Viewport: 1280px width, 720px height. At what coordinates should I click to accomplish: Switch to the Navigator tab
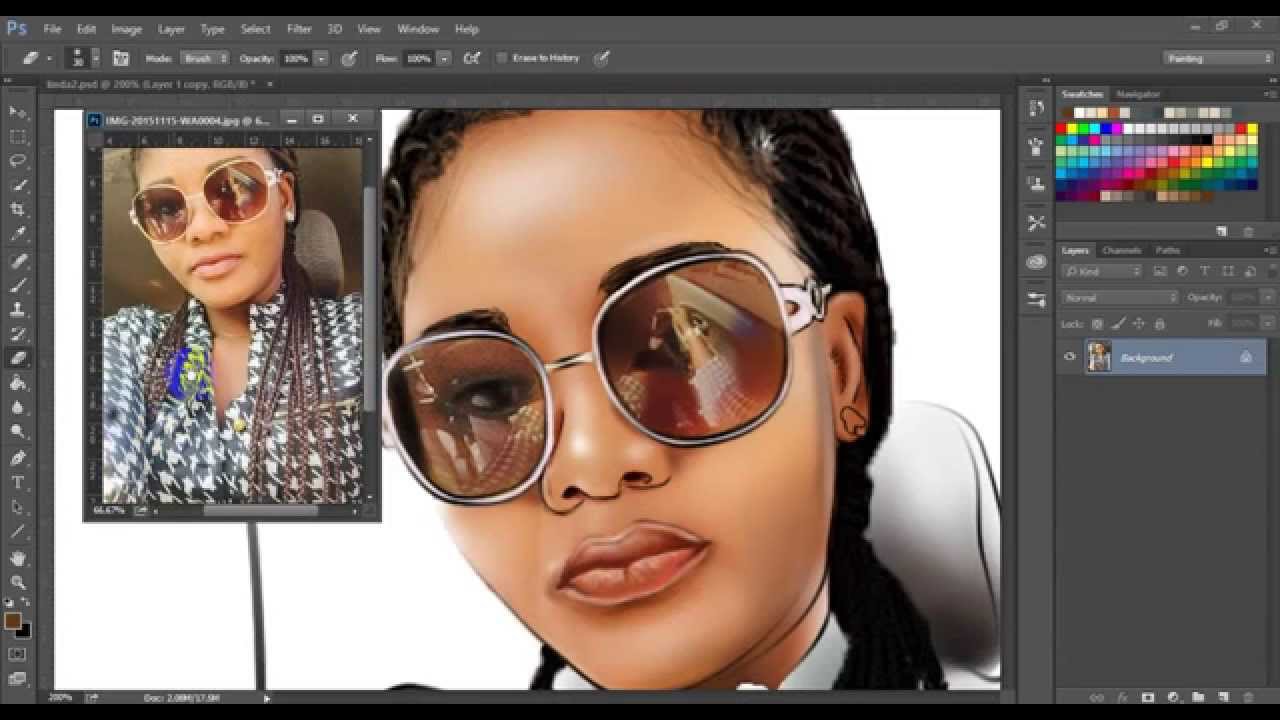[1138, 94]
